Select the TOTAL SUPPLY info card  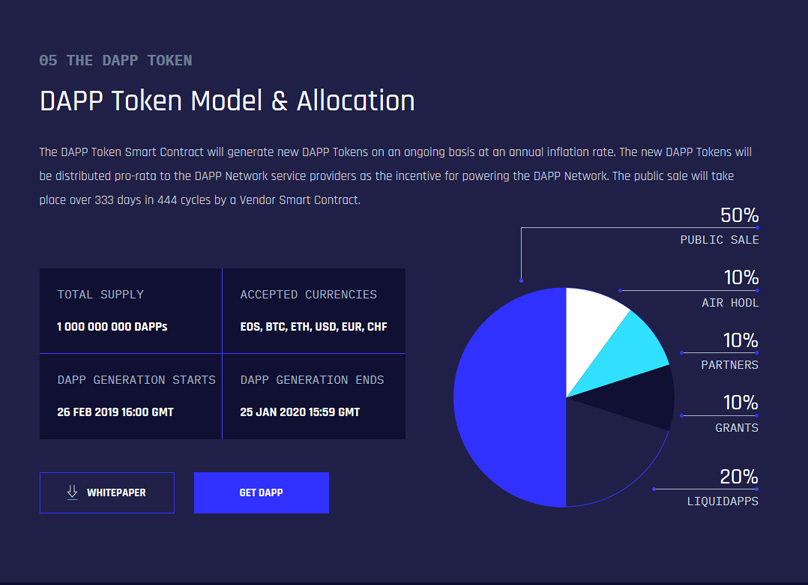[x=130, y=310]
